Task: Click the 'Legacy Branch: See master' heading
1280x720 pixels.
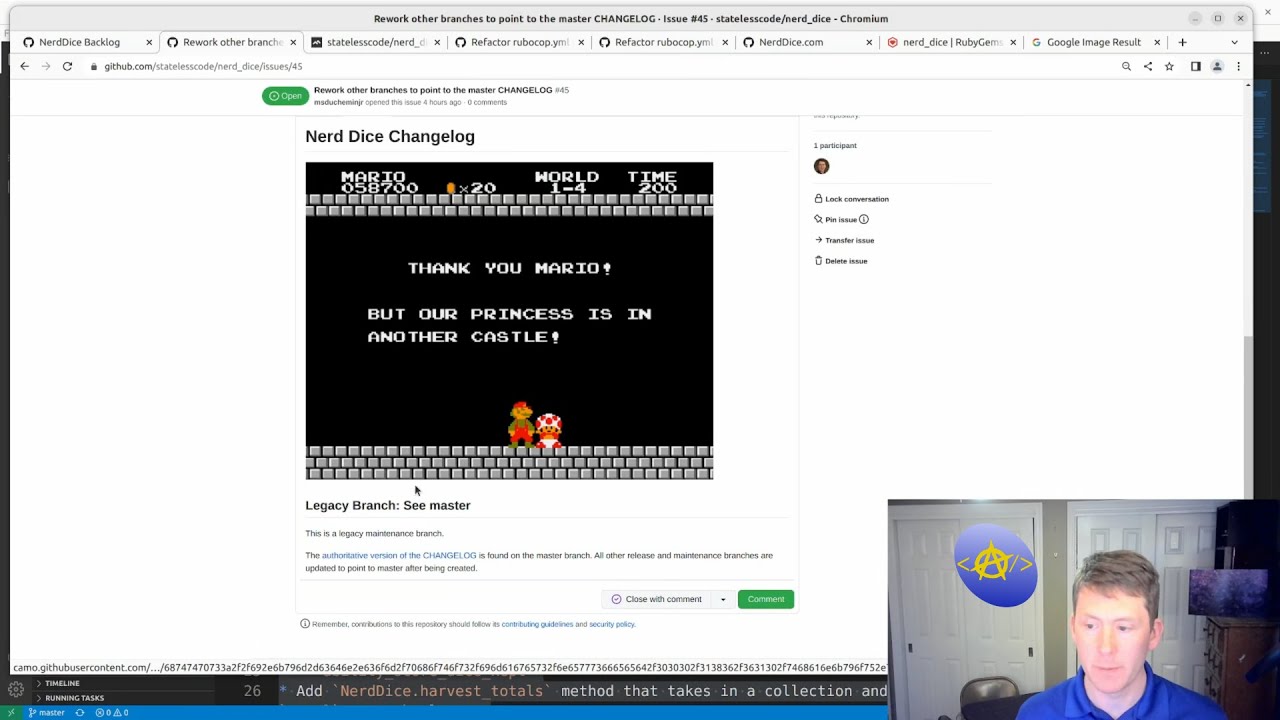Action: point(388,505)
